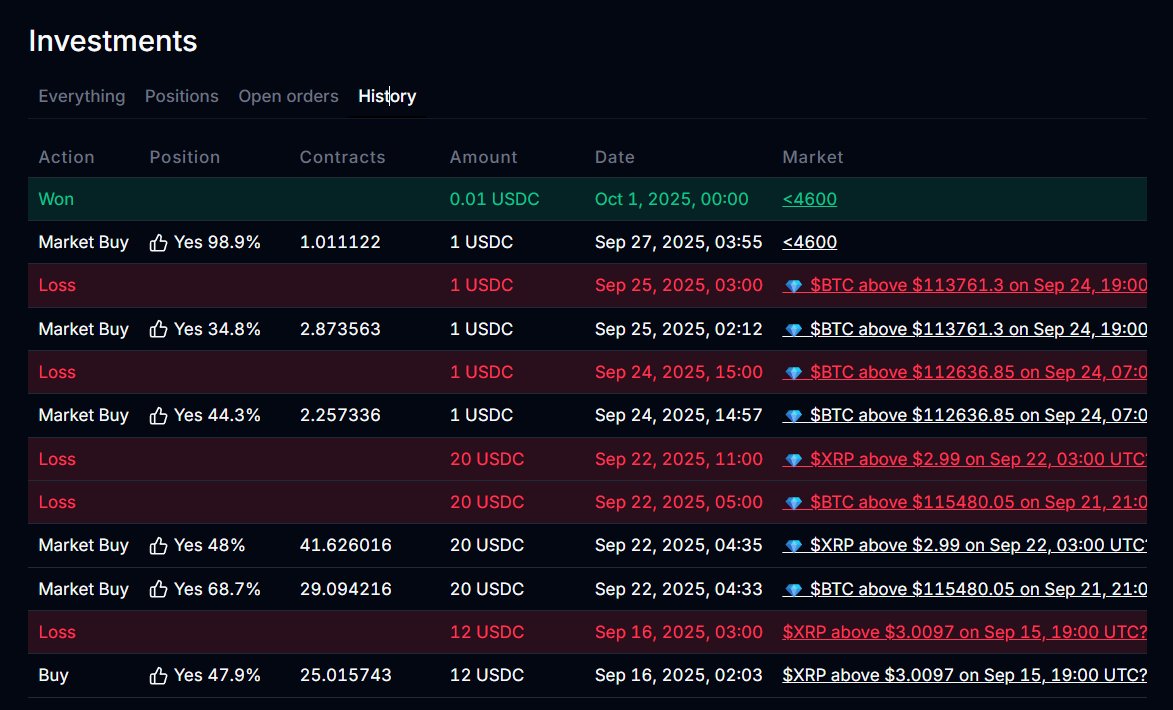1173x710 pixels.
Task: Select date Sep 16, 2025, 02:03
Action: 679,676
